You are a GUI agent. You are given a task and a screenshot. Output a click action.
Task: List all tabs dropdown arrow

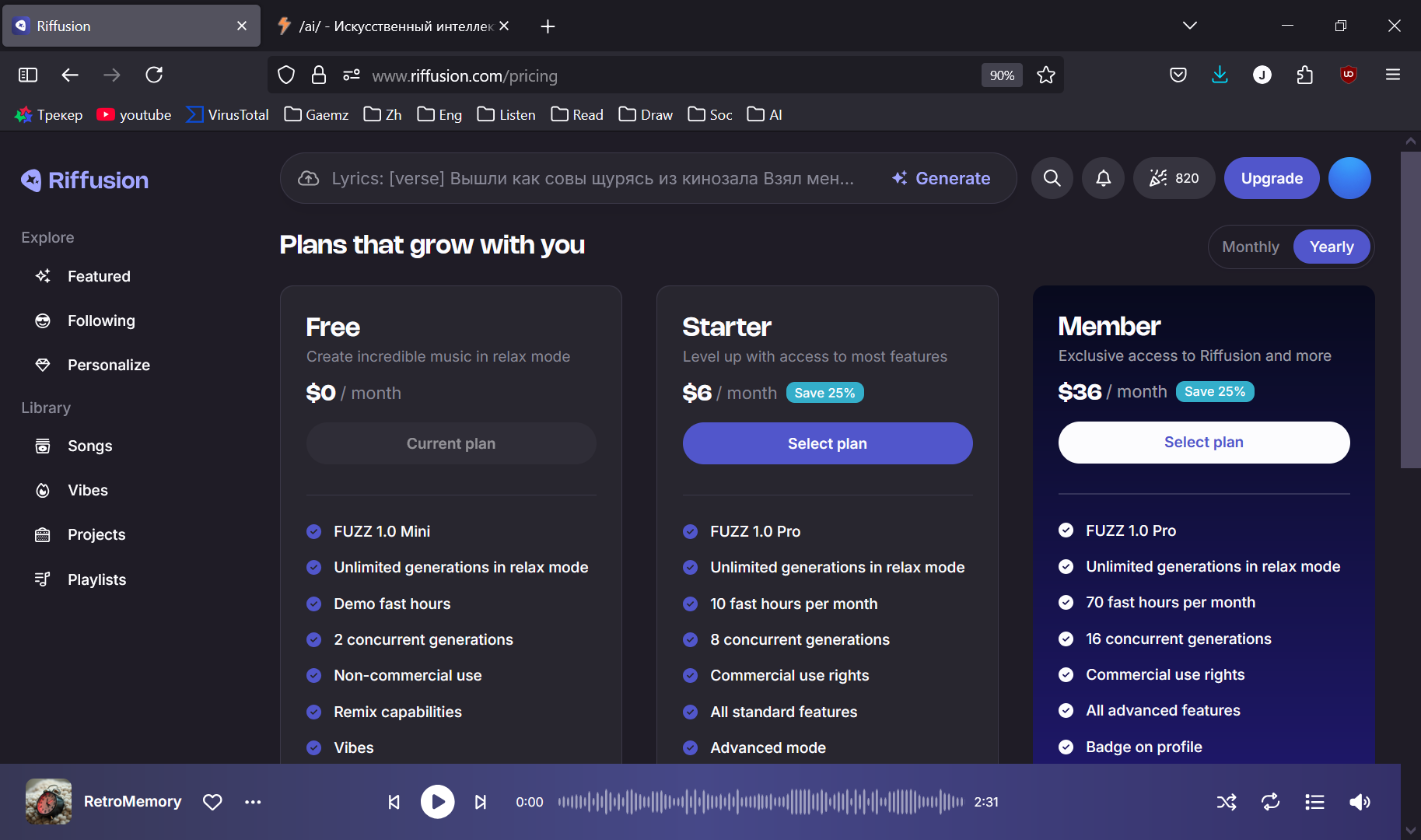tap(1189, 26)
